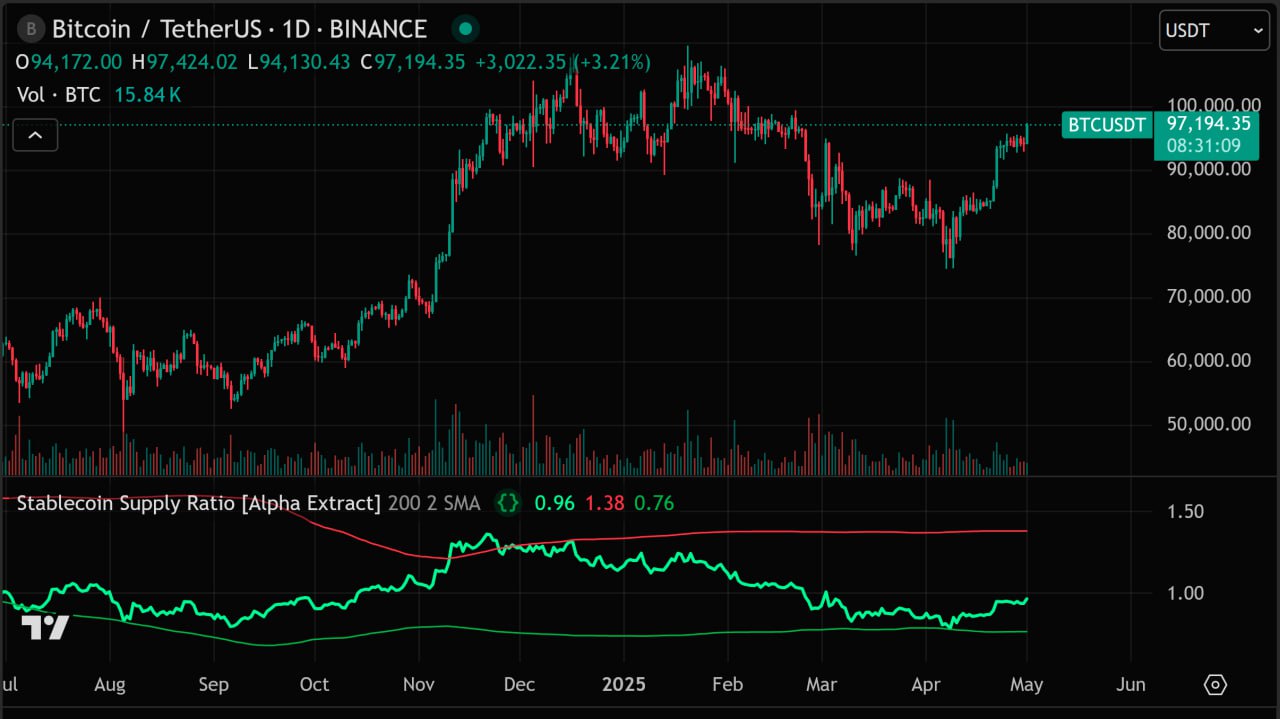This screenshot has width=1280, height=719.
Task: Click the Jun label on time axis
Action: click(1130, 685)
